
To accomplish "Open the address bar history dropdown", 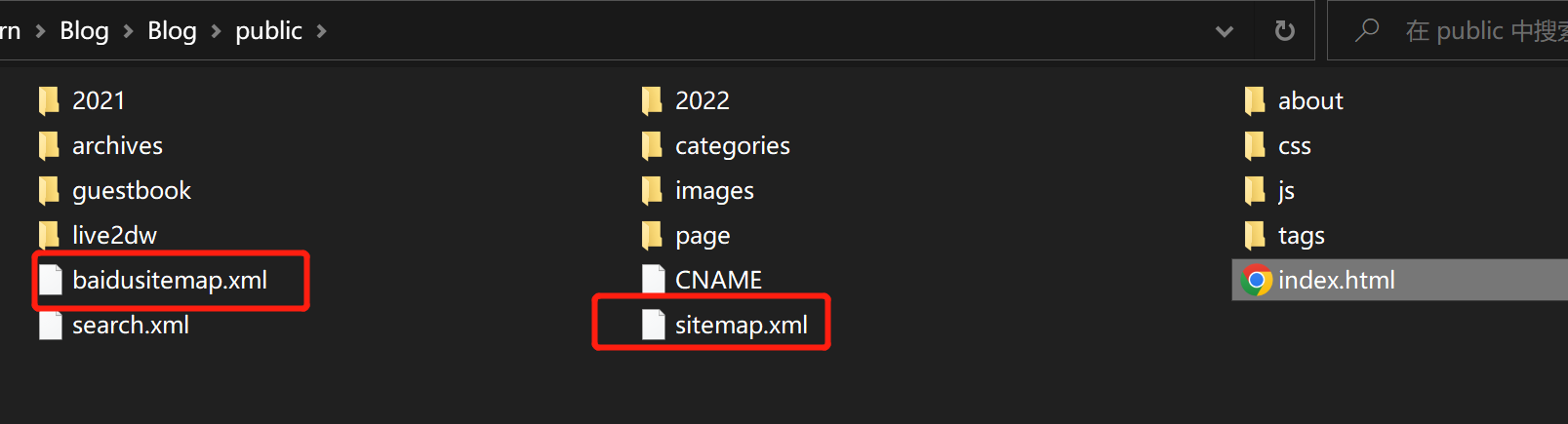I will [x=1225, y=32].
